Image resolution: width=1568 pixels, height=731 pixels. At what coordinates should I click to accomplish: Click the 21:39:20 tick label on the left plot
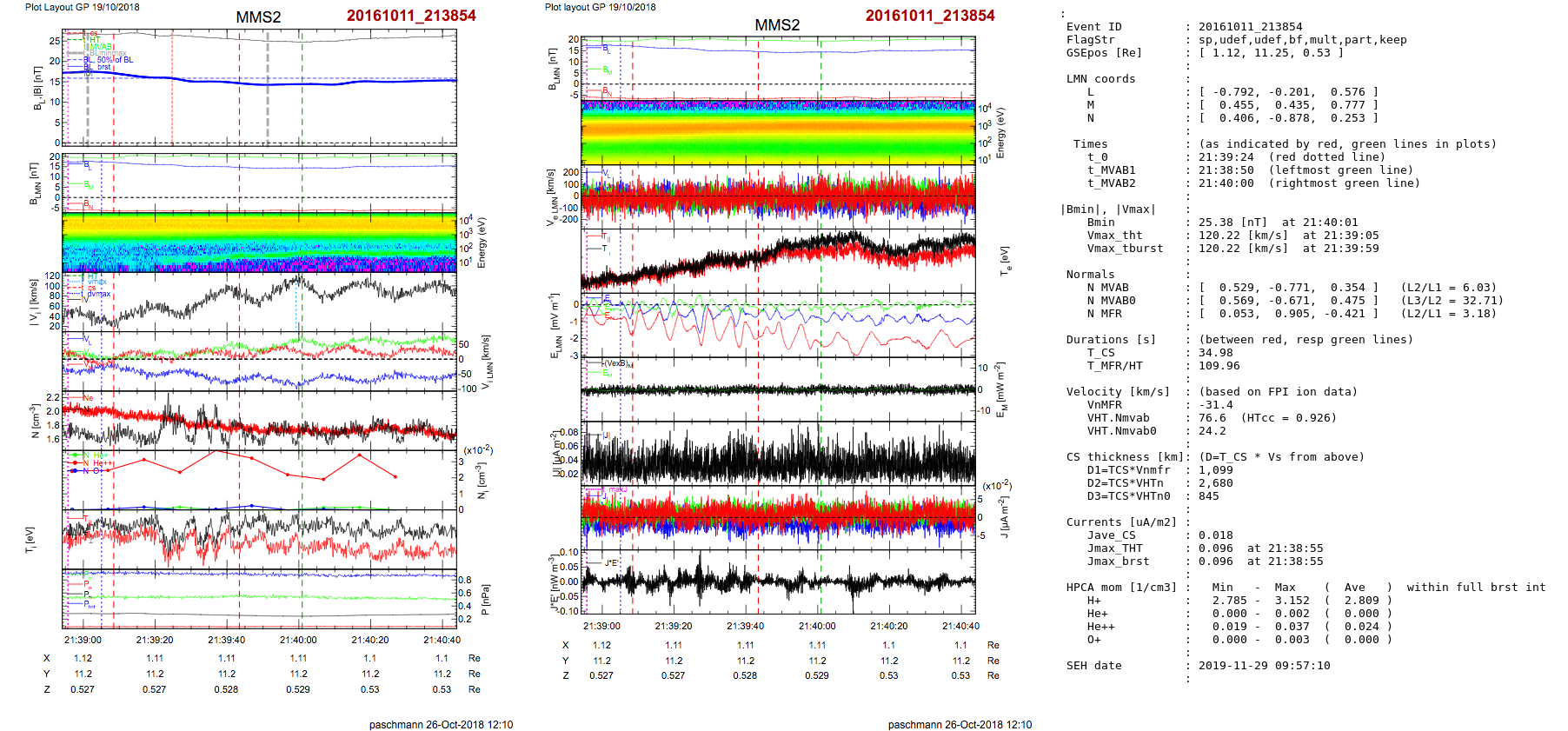(155, 640)
